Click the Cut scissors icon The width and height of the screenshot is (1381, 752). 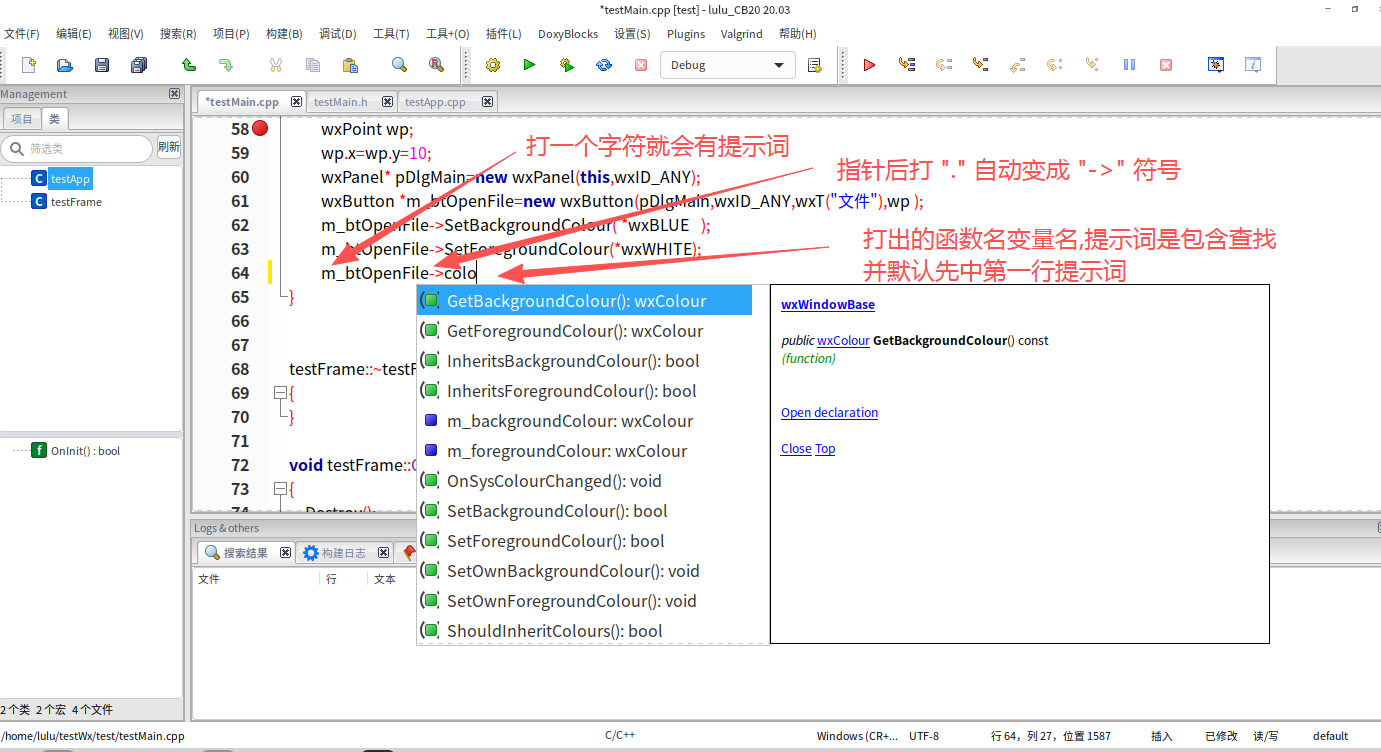(276, 65)
